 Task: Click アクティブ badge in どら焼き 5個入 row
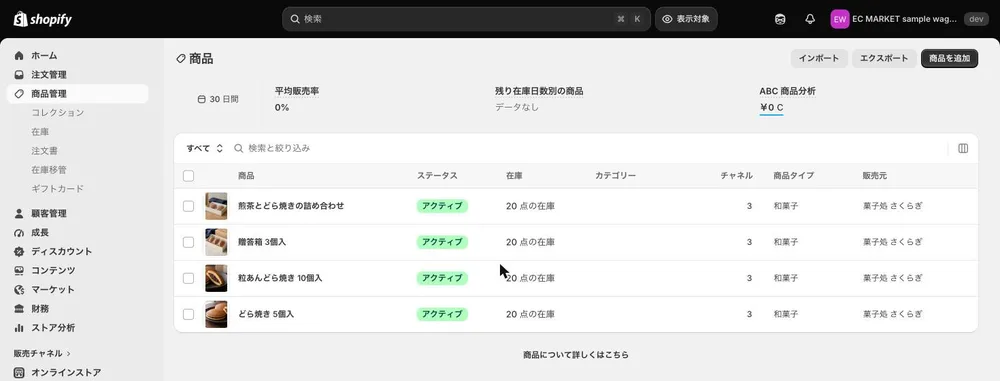pos(442,314)
